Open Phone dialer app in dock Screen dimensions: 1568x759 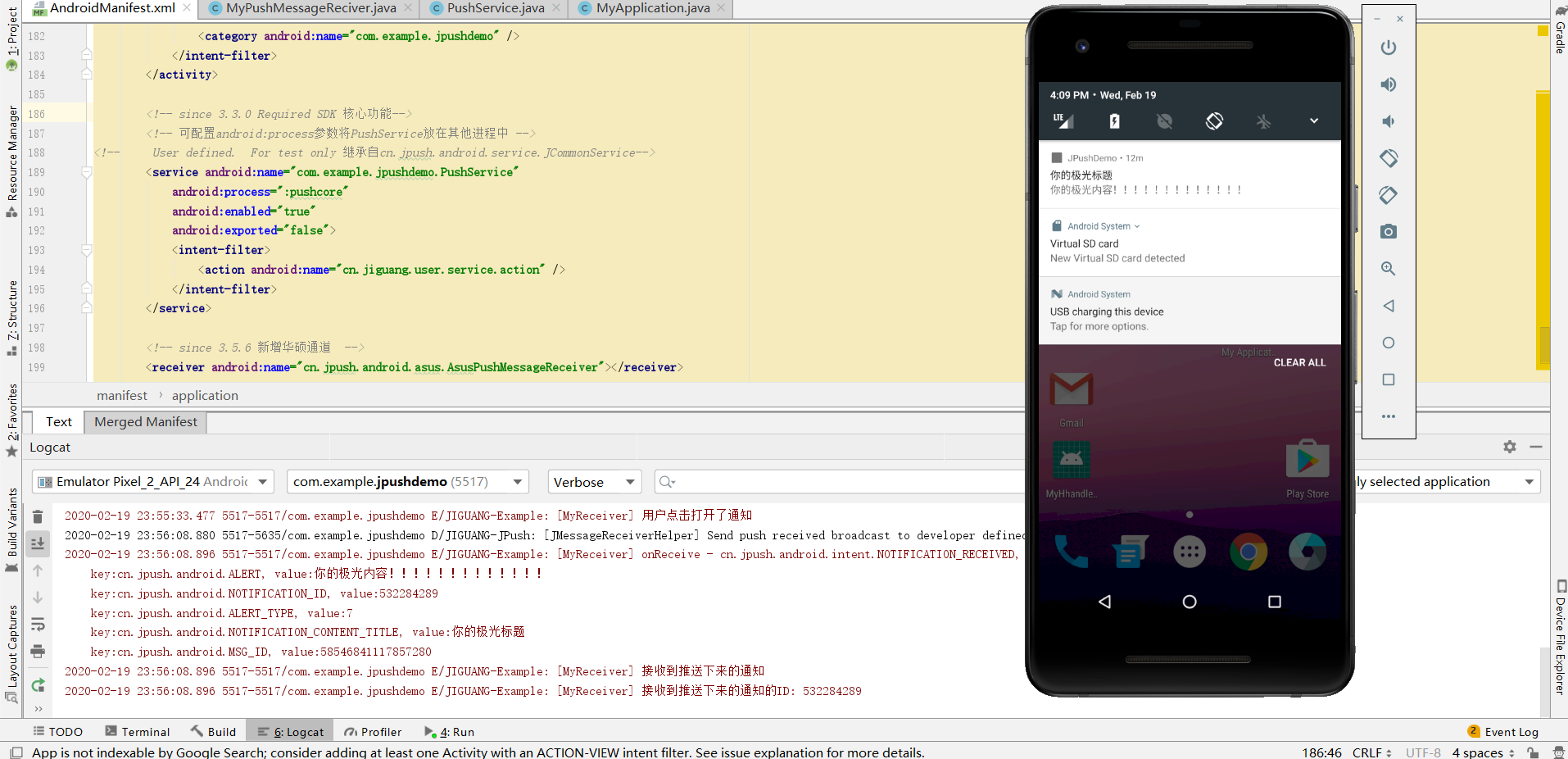coord(1071,552)
